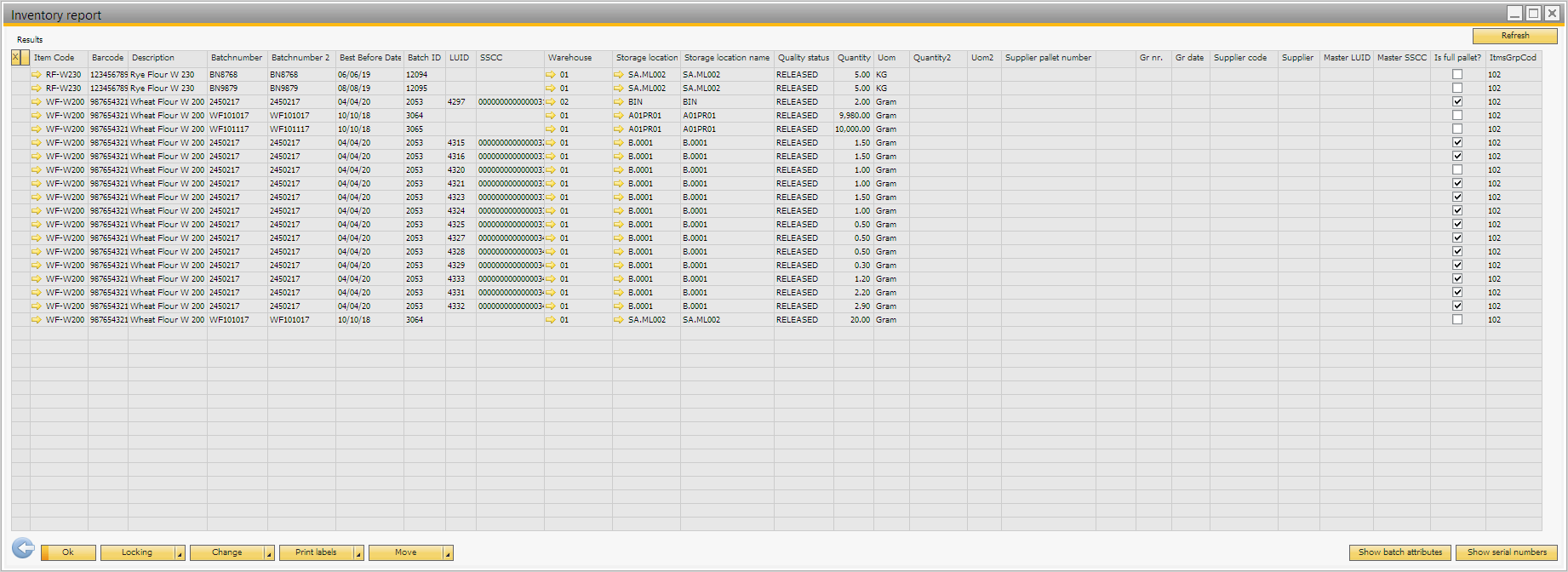Image resolution: width=1568 pixels, height=572 pixels.
Task: Click warehouse 02 link arrow
Action: 551,102
